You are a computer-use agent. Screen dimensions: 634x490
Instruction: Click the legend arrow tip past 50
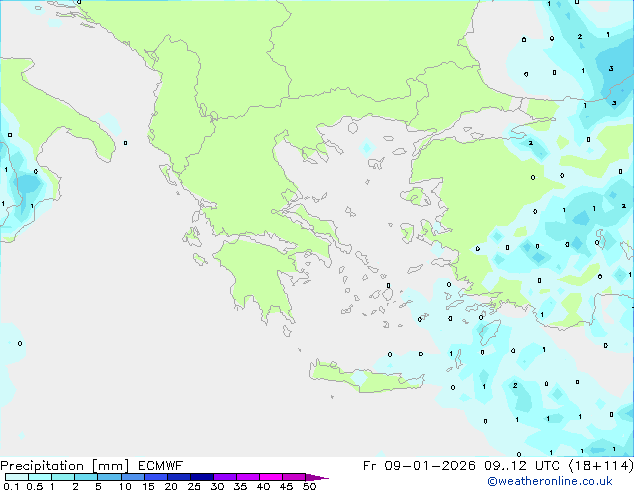tap(317, 477)
